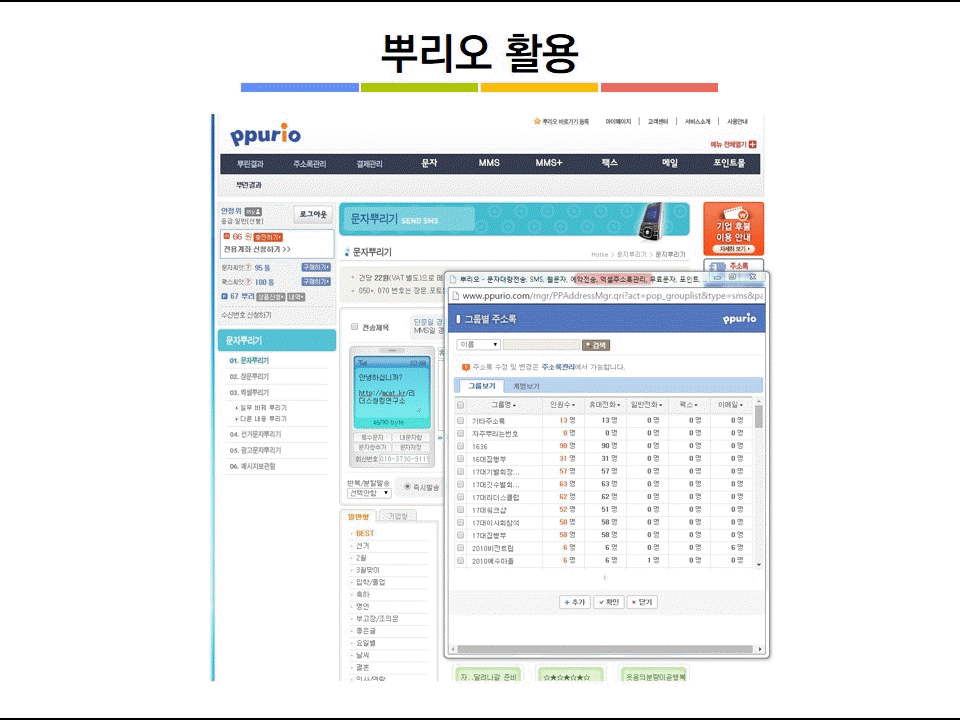Click the search text field in the popup
The image size is (960, 720).
click(541, 345)
